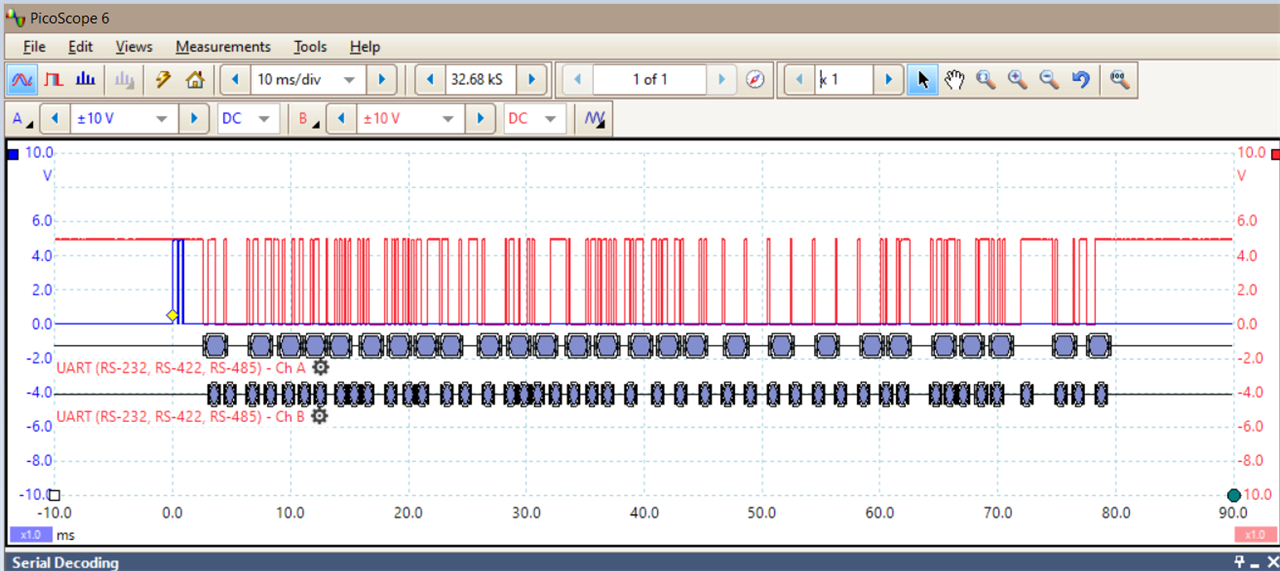This screenshot has width=1280, height=571.
Task: Click the Home display icon
Action: (x=195, y=79)
